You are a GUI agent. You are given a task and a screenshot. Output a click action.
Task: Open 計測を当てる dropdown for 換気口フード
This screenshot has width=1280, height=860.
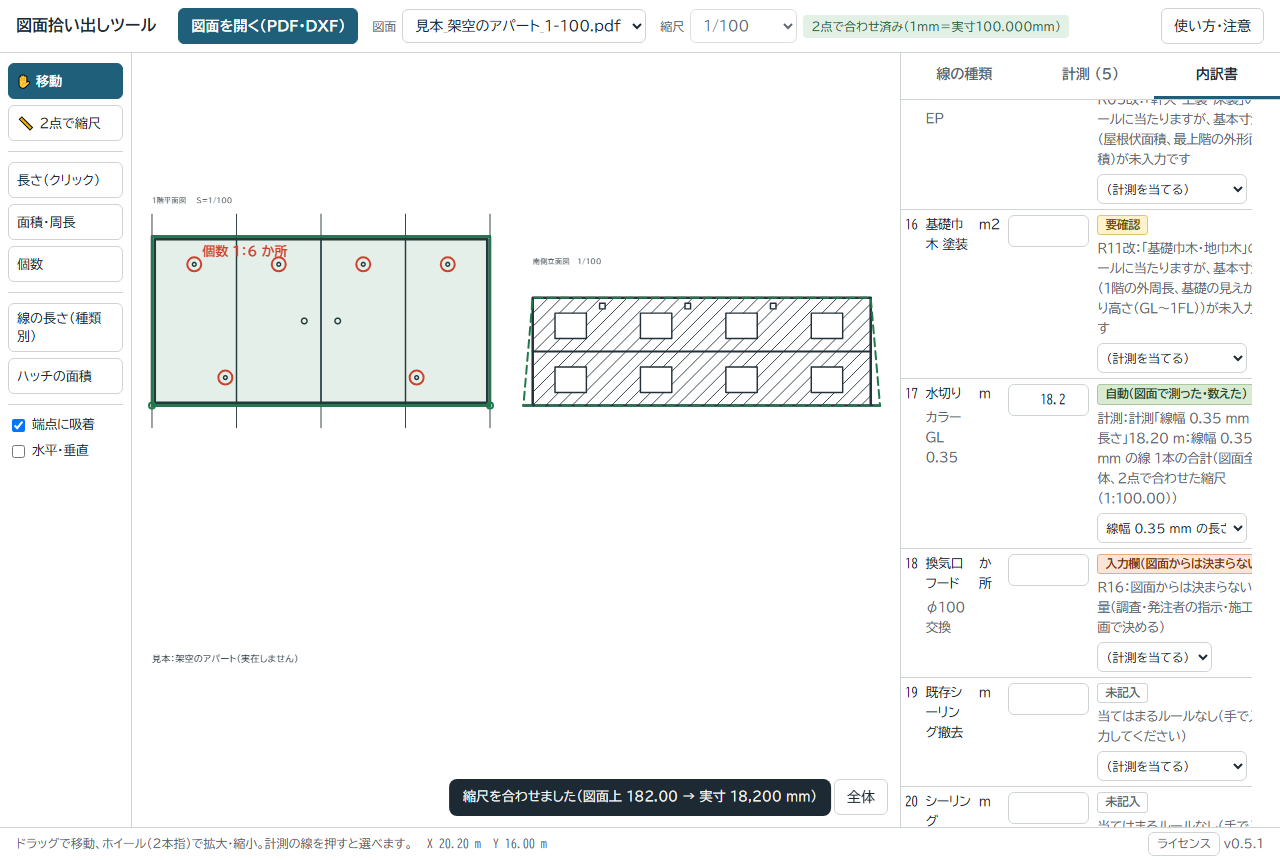1154,657
